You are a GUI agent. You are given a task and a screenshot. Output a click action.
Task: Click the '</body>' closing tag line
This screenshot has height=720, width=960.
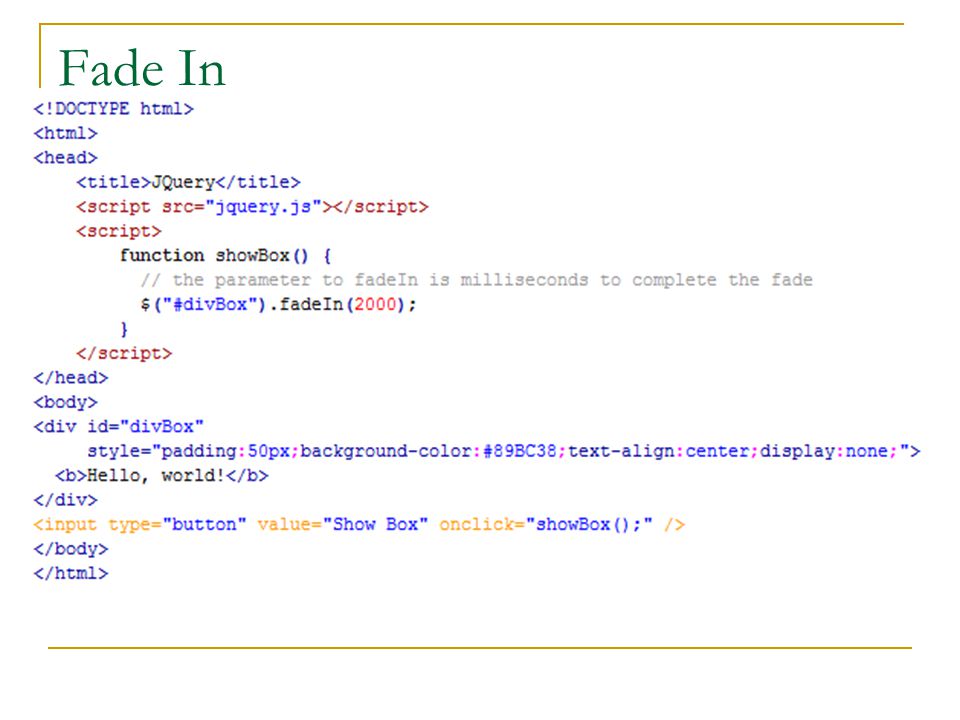(x=71, y=549)
